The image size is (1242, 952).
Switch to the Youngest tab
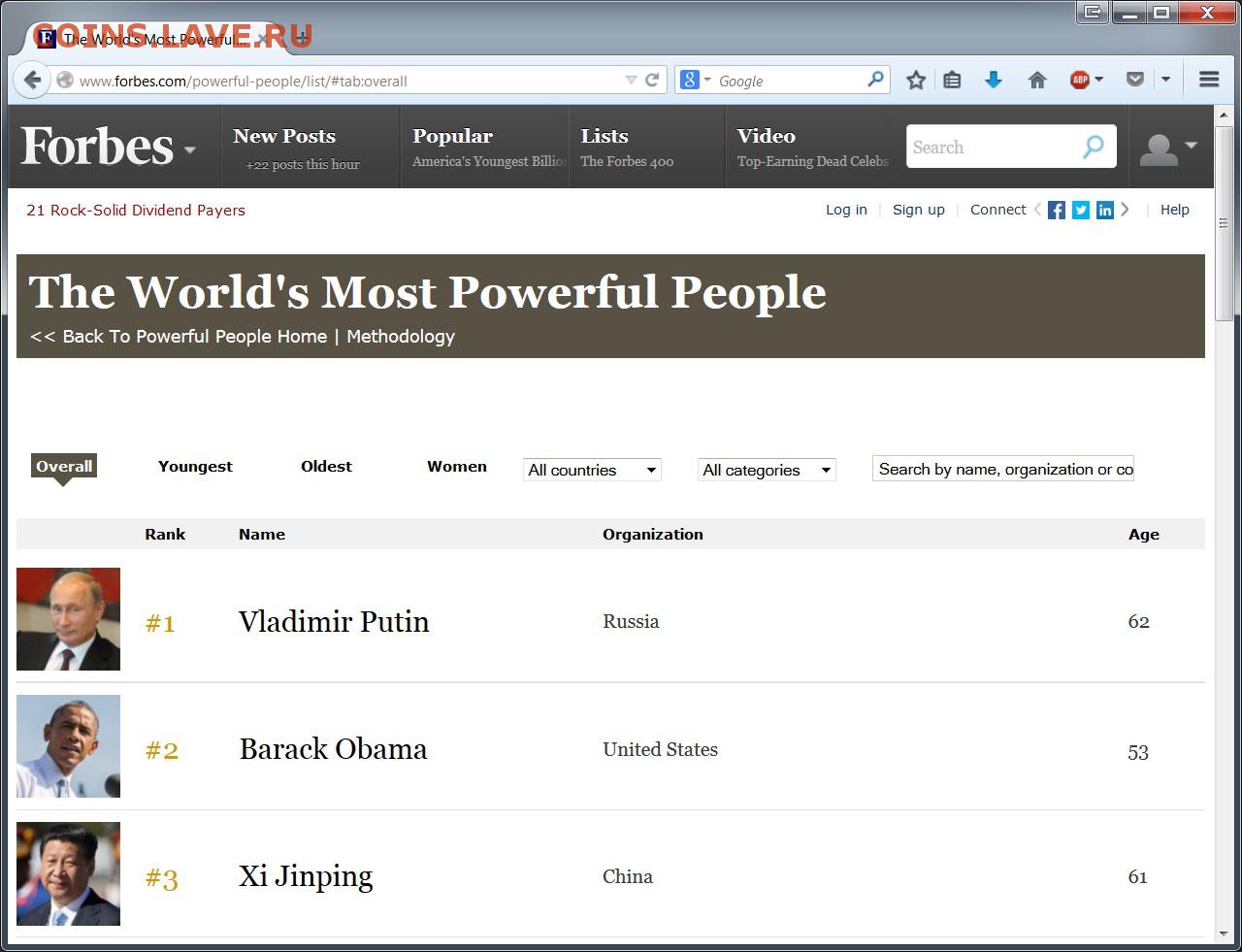195,466
